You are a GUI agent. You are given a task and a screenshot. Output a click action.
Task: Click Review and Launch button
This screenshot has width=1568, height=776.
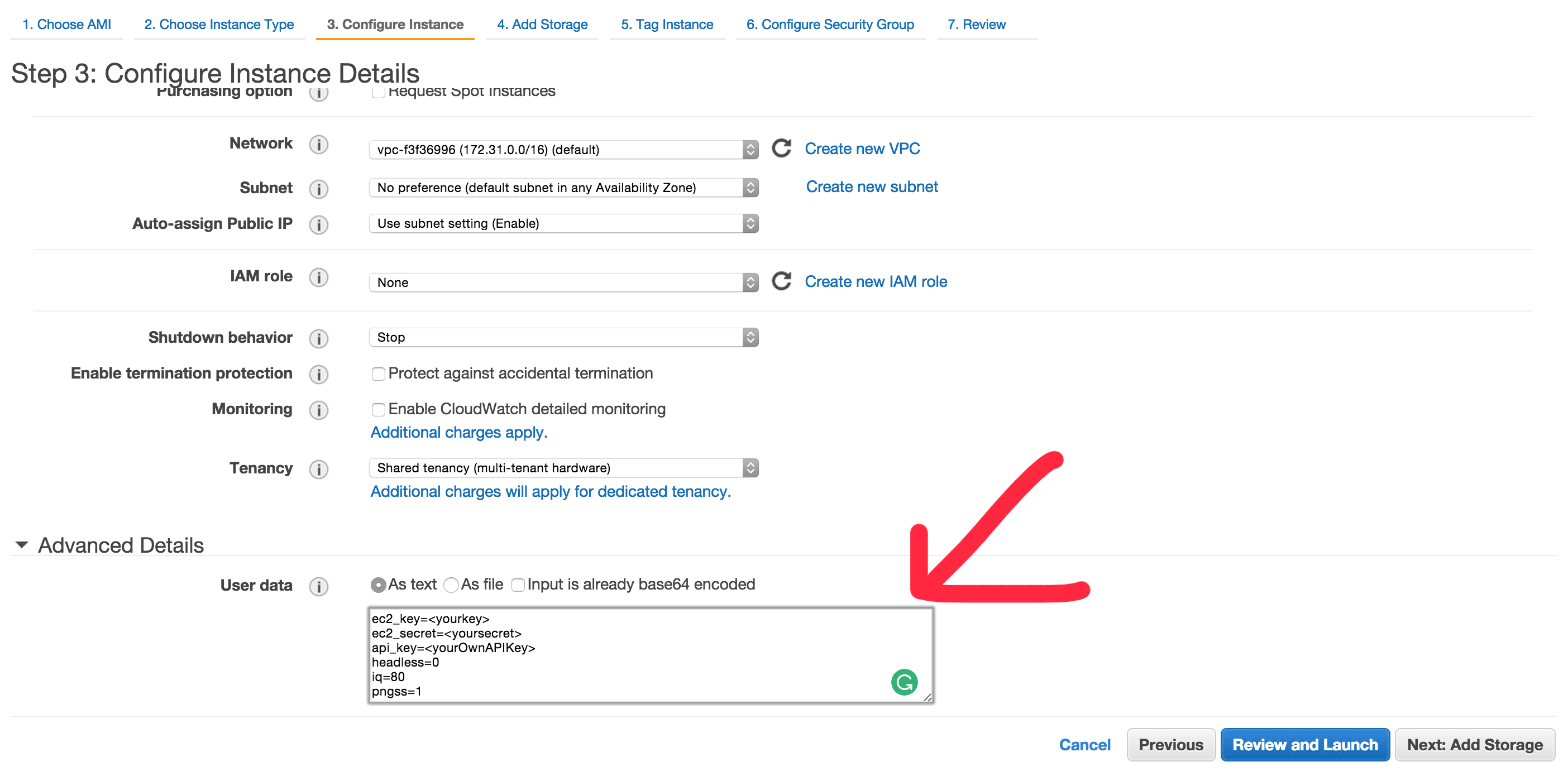click(1305, 745)
